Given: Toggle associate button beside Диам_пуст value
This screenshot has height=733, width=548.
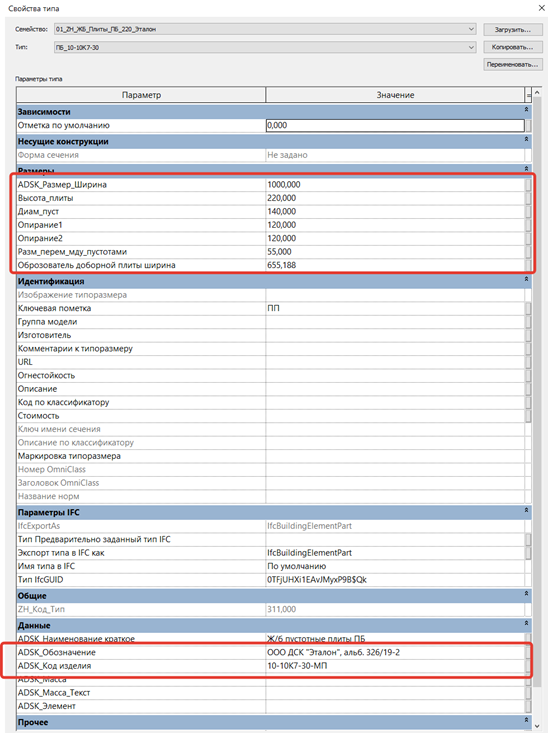Looking at the screenshot, I should tap(528, 212).
